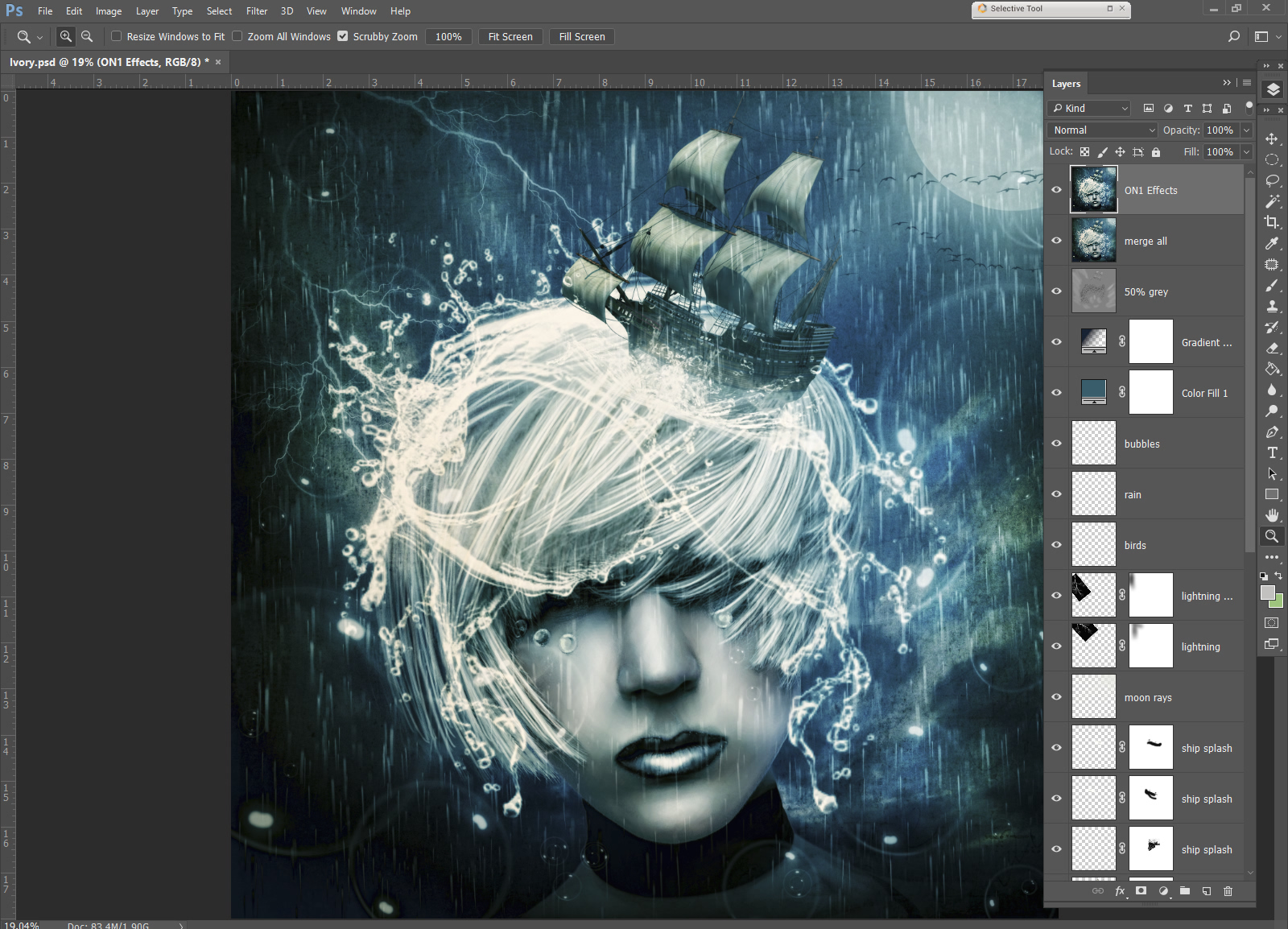Select the Eraser tool
This screenshot has width=1288, height=929.
click(x=1272, y=348)
